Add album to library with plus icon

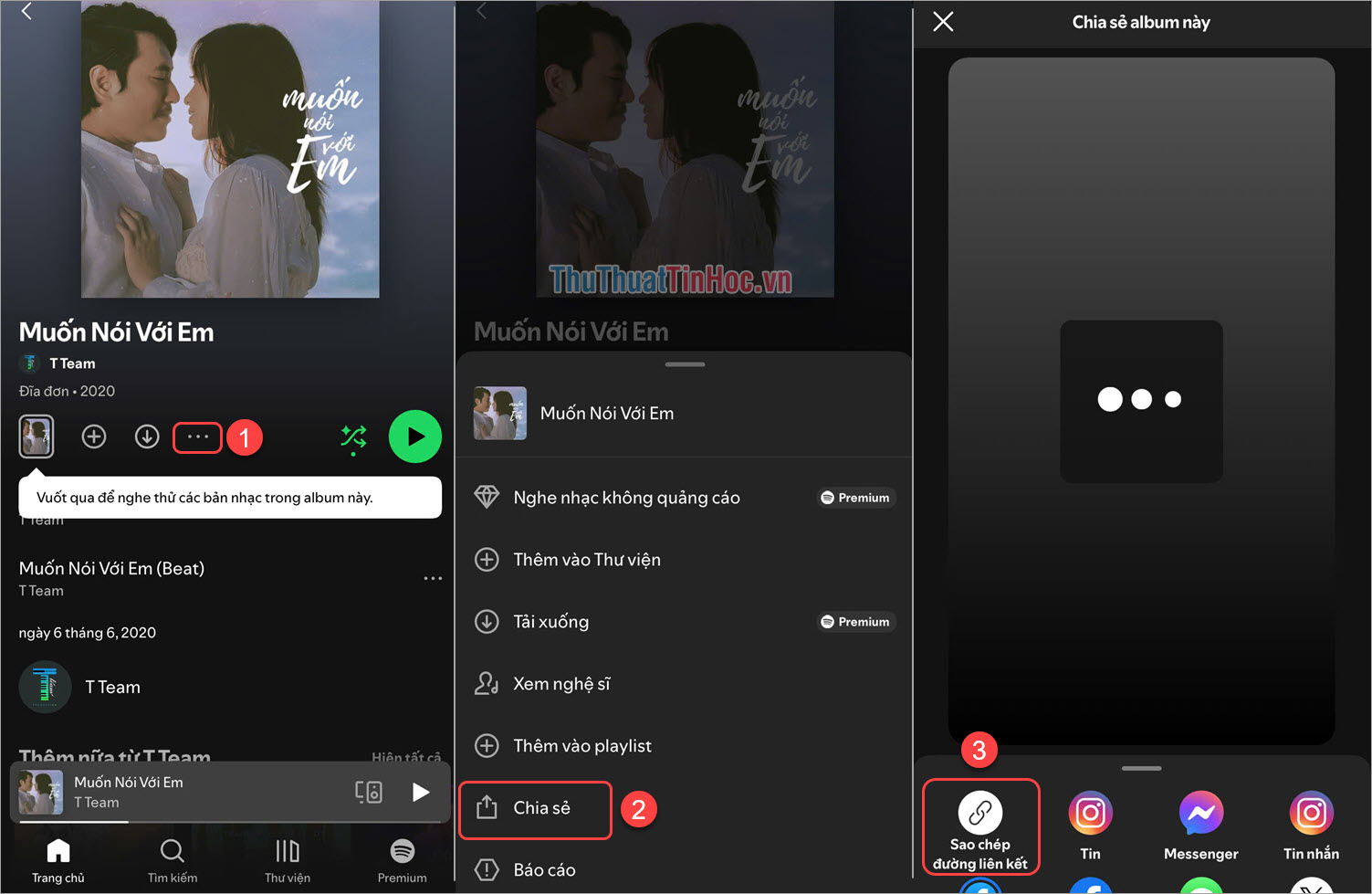pos(94,436)
